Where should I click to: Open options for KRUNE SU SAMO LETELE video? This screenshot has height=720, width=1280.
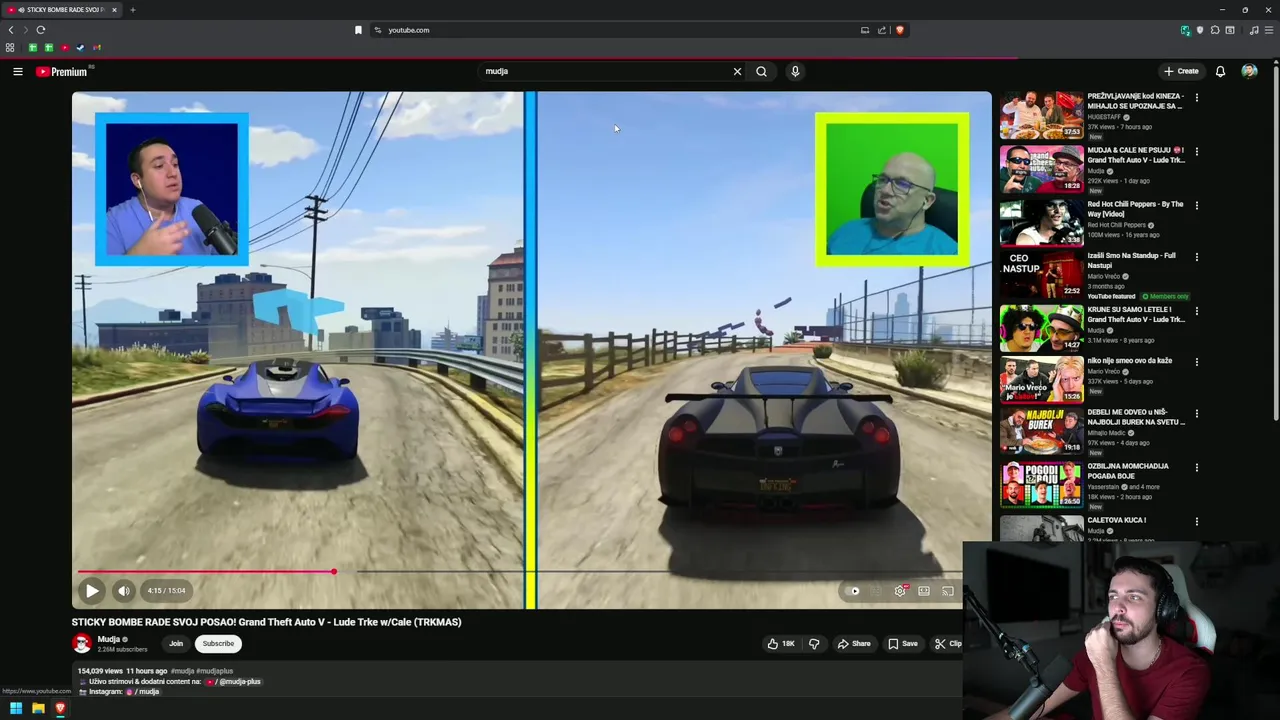pyautogui.click(x=1196, y=311)
